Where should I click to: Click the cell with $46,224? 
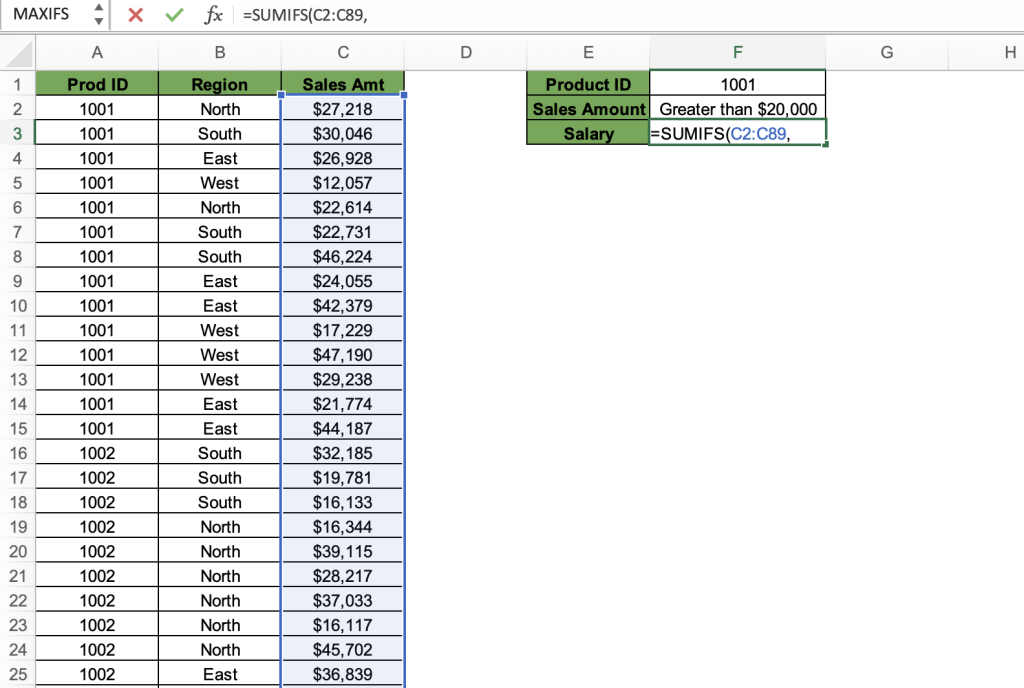click(x=343, y=257)
